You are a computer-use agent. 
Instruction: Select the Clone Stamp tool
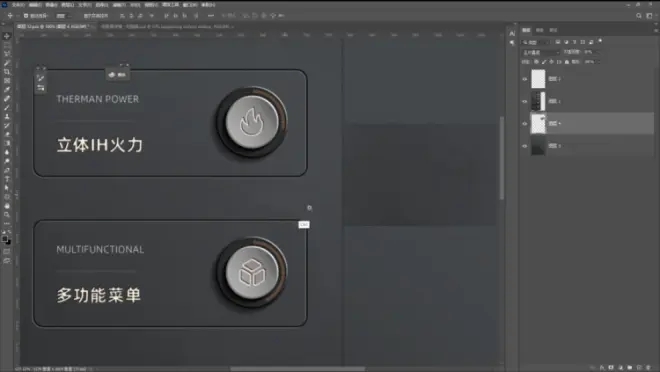pyautogui.click(x=7, y=117)
